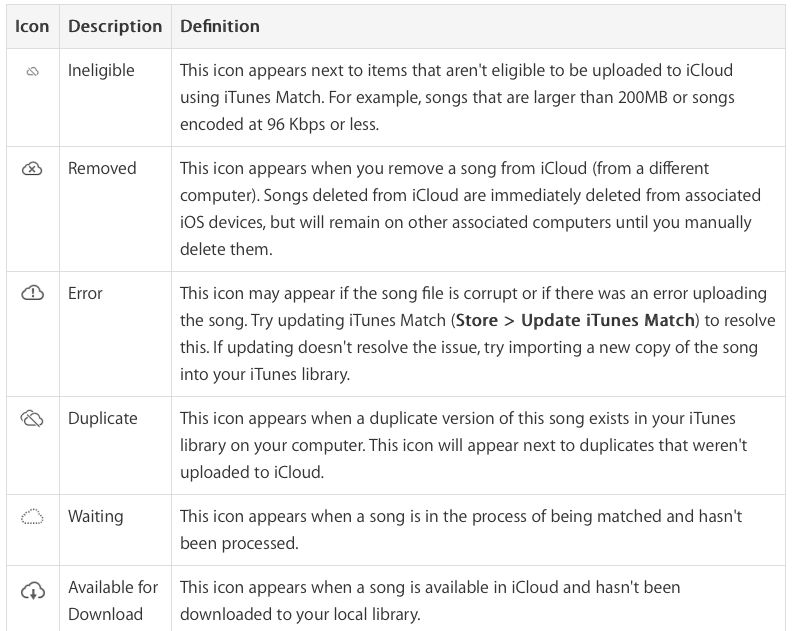
Task: Click the Removed cloud icon with X
Action: click(32, 169)
